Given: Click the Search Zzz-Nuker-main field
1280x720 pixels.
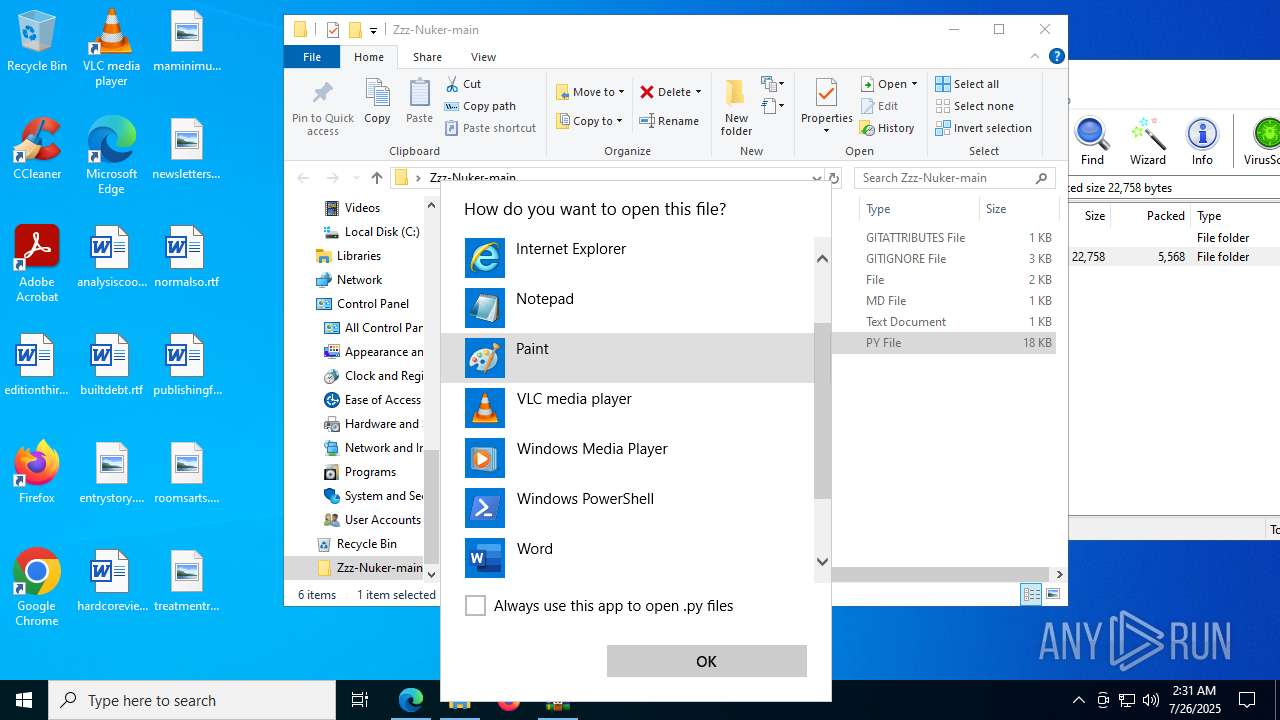Looking at the screenshot, I should (955, 178).
